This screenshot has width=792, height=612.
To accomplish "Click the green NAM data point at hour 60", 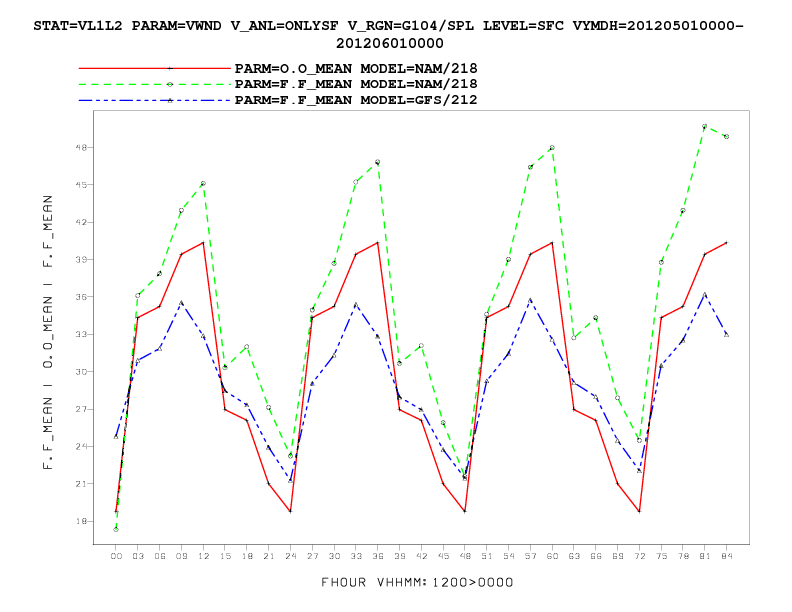I will 552,147.
